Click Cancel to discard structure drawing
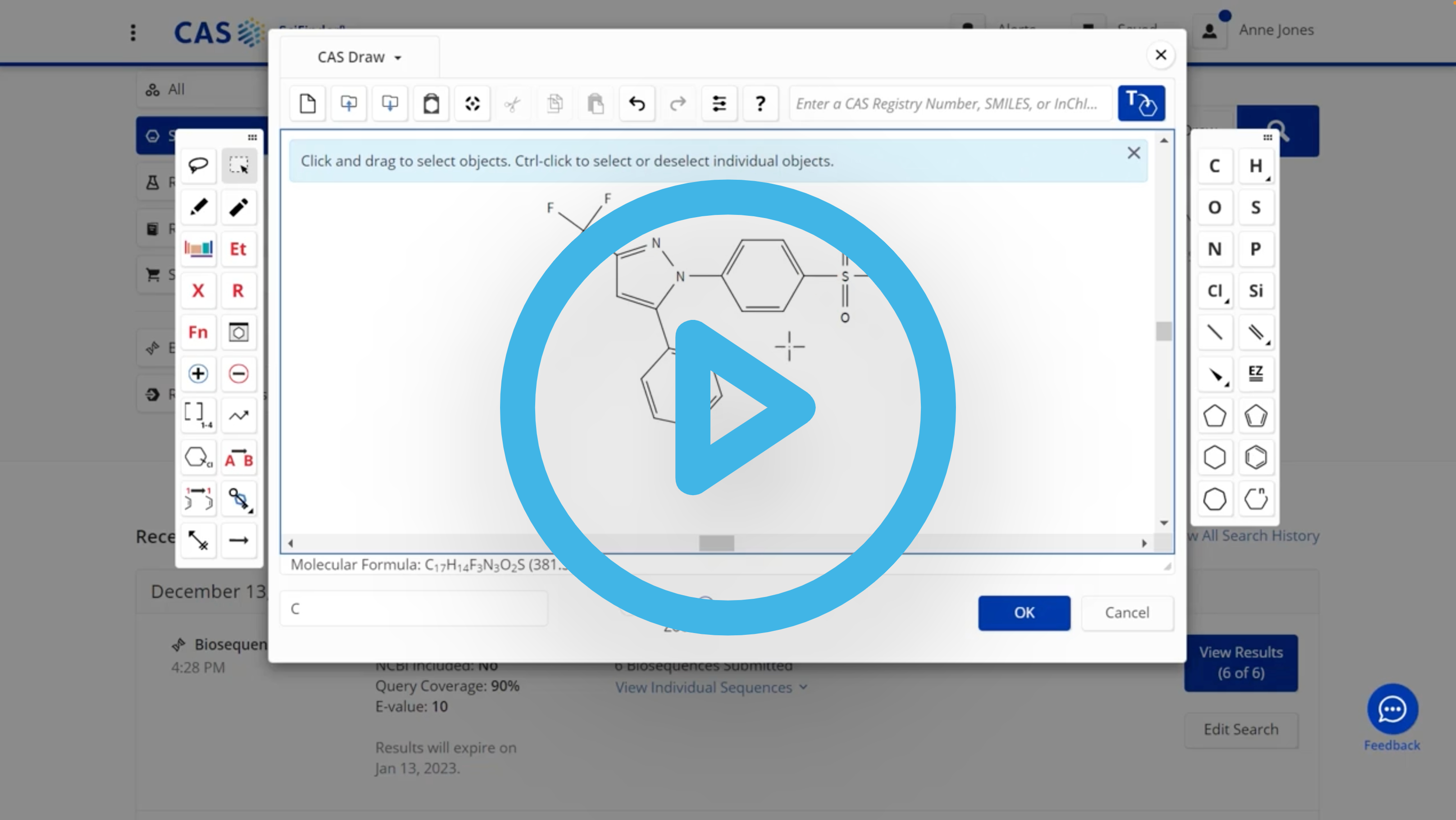Image resolution: width=1456 pixels, height=820 pixels. point(1127,612)
